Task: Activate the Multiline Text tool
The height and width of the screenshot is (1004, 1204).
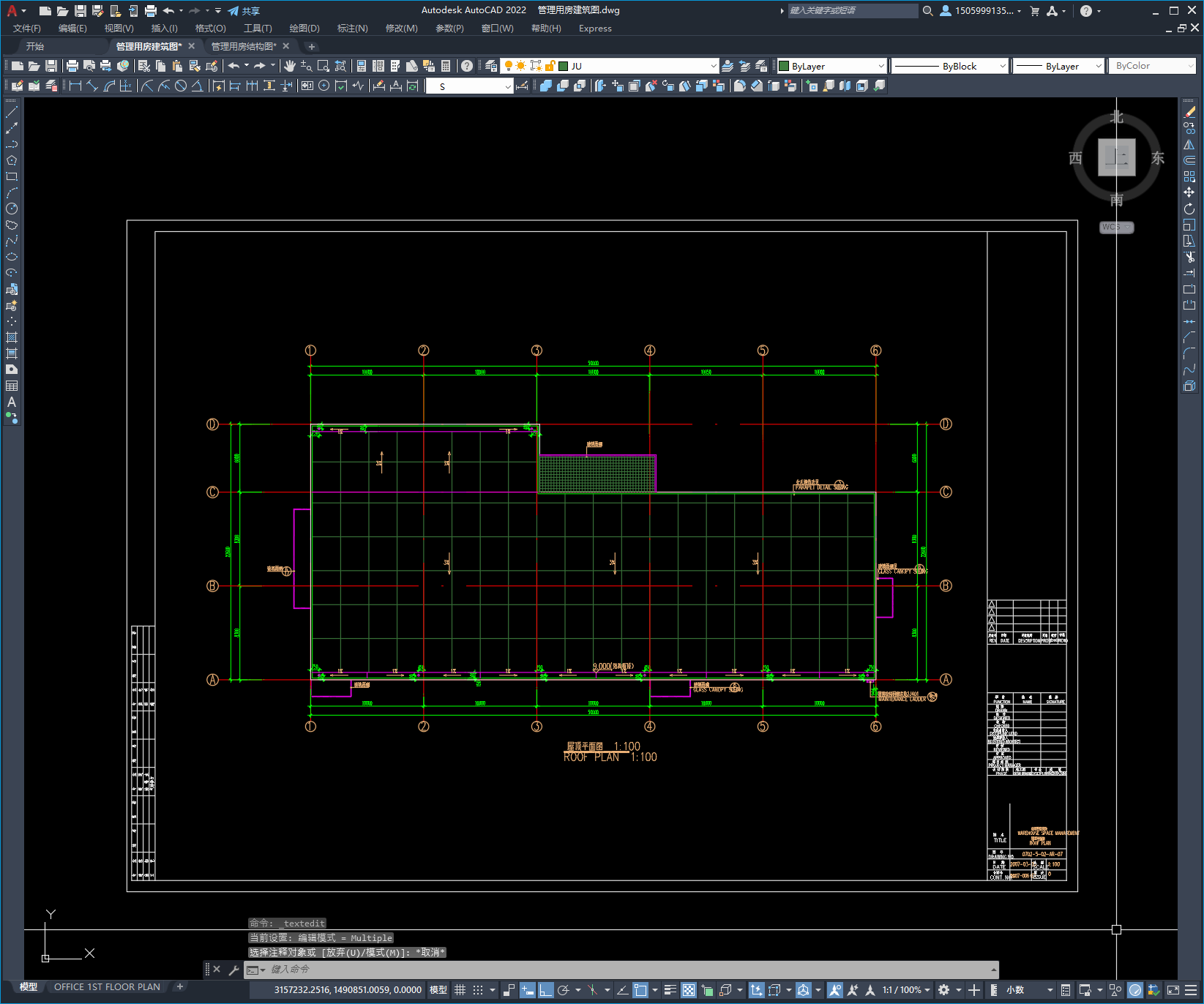Action: 12,402
